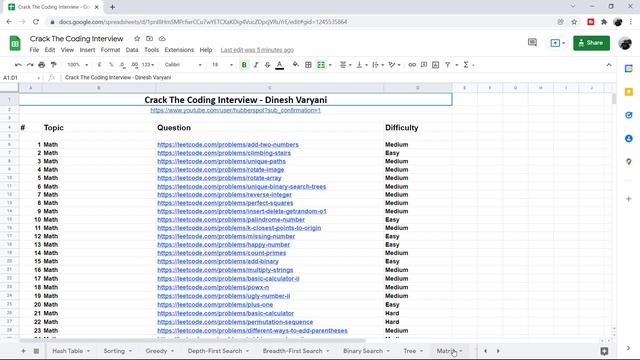Viewport: 640px width, 360px height.
Task: Expand merge cells options arrow
Action: pyautogui.click(x=330, y=65)
